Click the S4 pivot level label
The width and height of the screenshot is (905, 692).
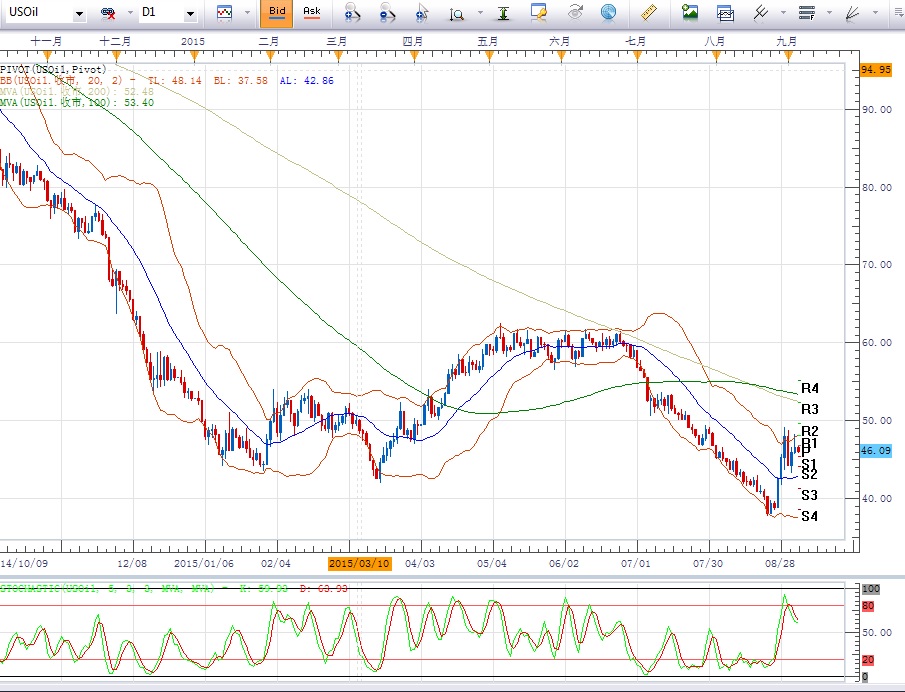[809, 517]
